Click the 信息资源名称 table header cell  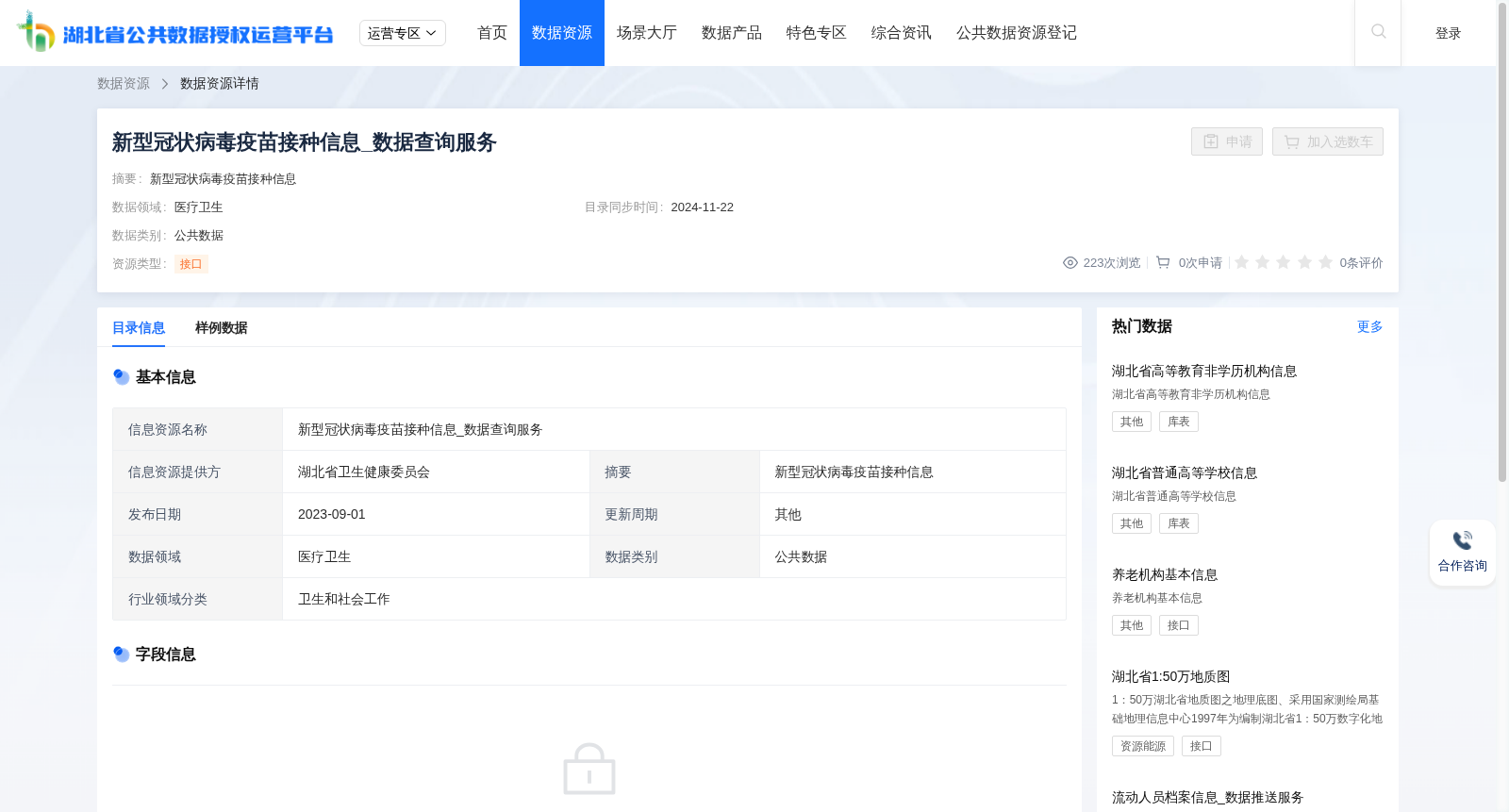[197, 429]
